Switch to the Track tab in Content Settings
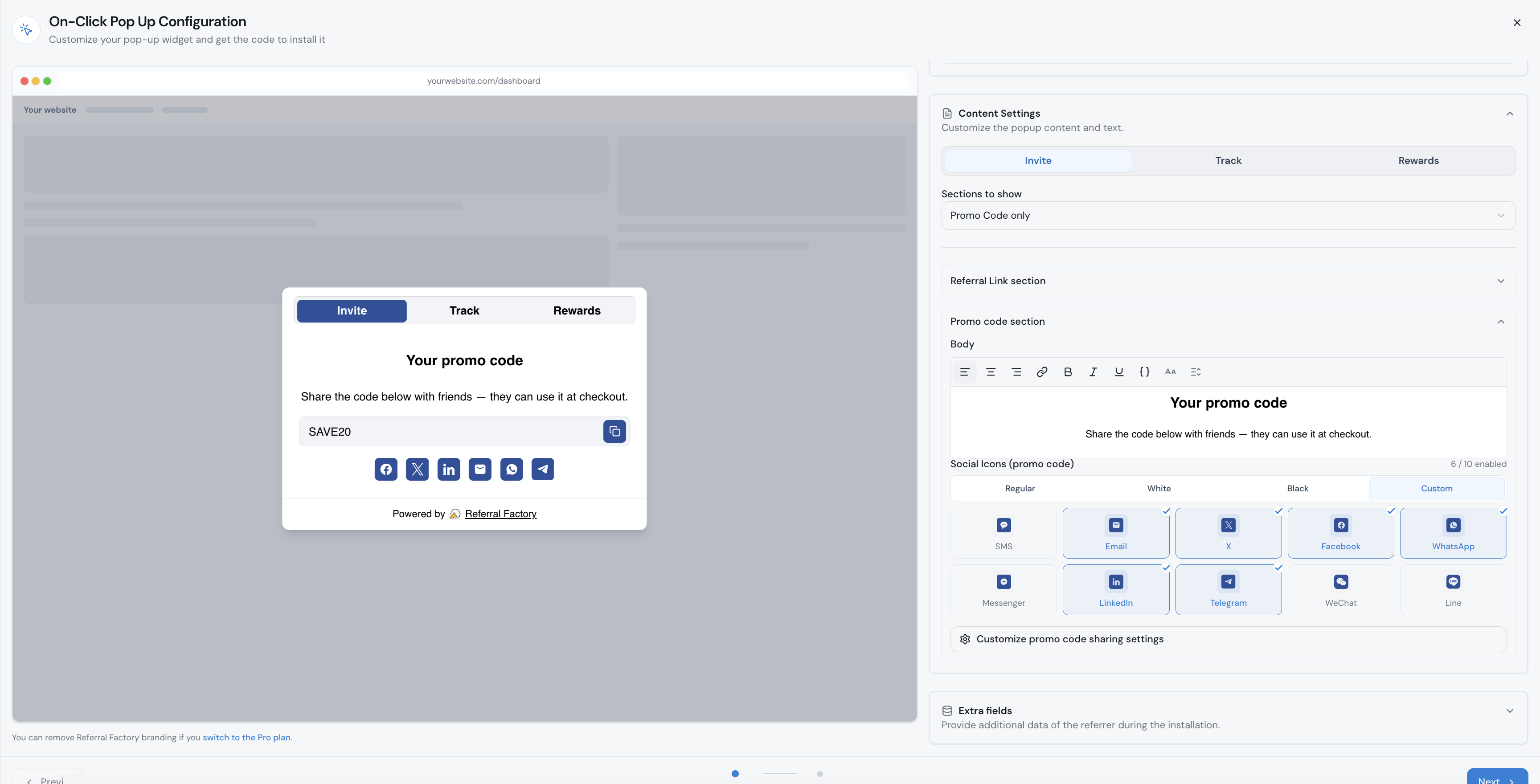The width and height of the screenshot is (1540, 784). (1228, 161)
